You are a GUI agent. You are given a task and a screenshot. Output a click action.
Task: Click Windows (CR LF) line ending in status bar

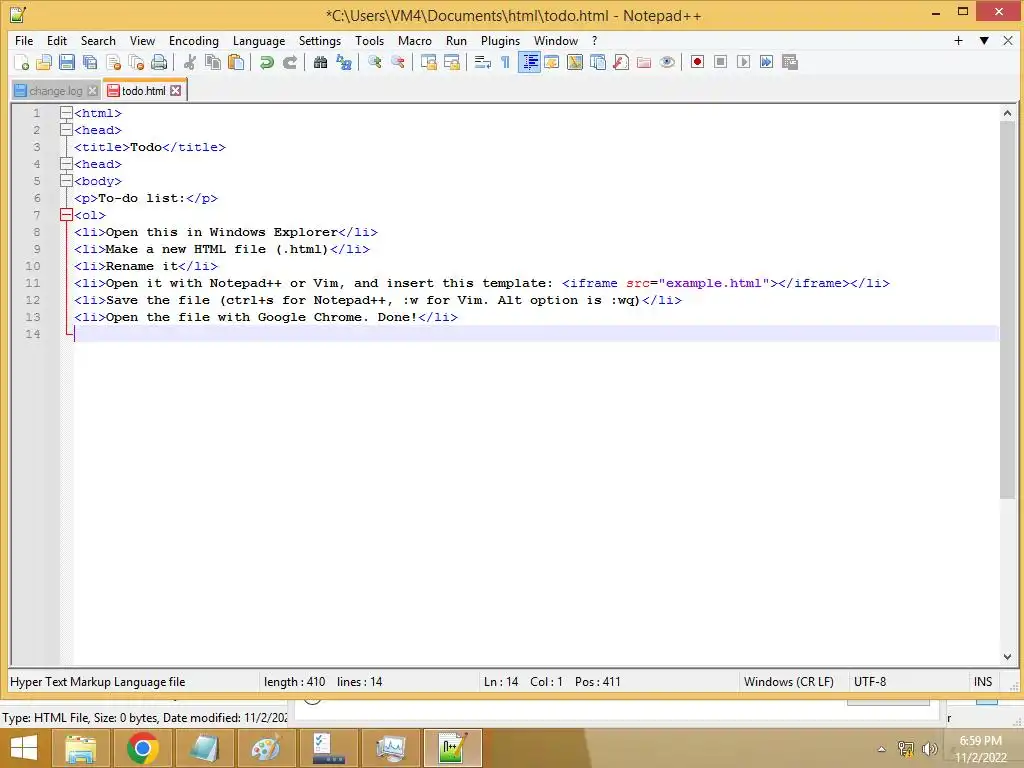click(788, 682)
